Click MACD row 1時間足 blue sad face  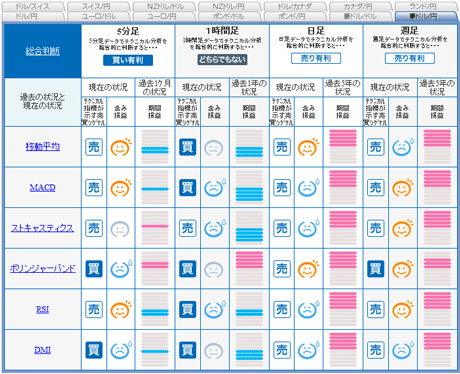click(214, 188)
